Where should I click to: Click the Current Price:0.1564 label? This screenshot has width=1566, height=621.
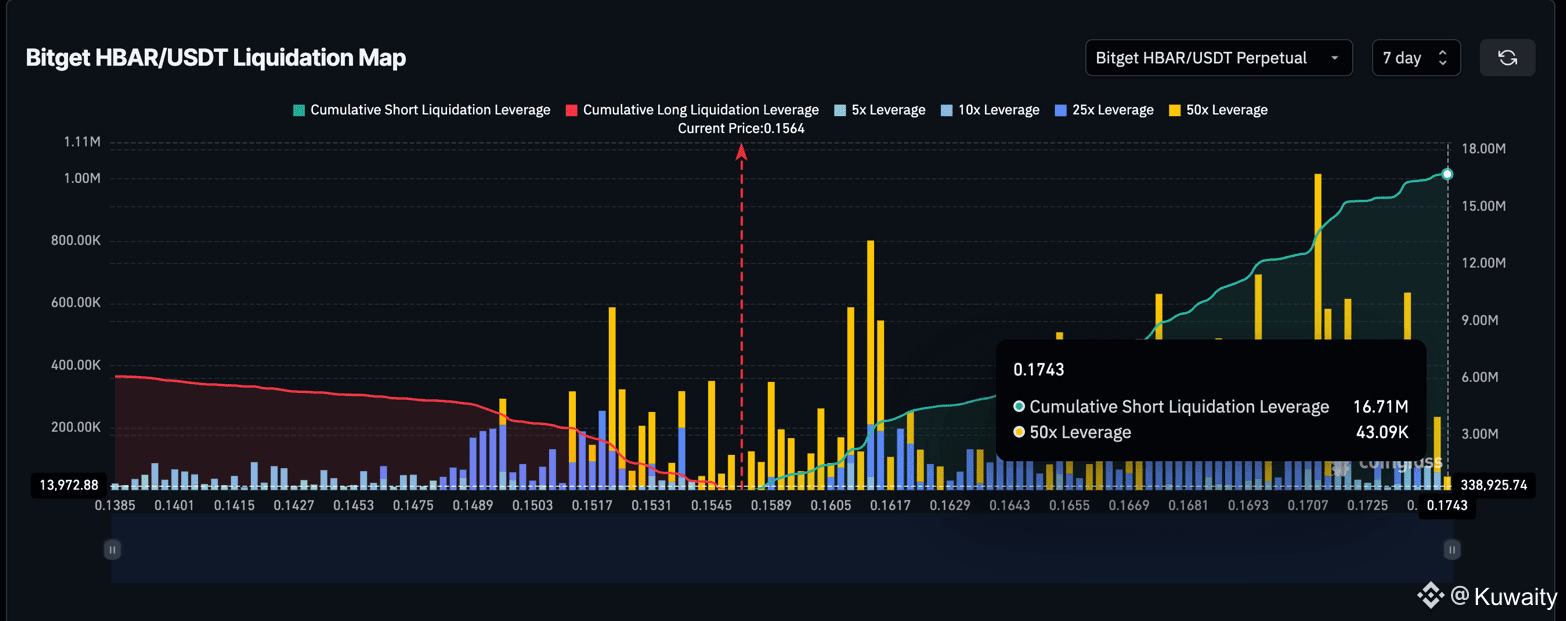pyautogui.click(x=741, y=128)
